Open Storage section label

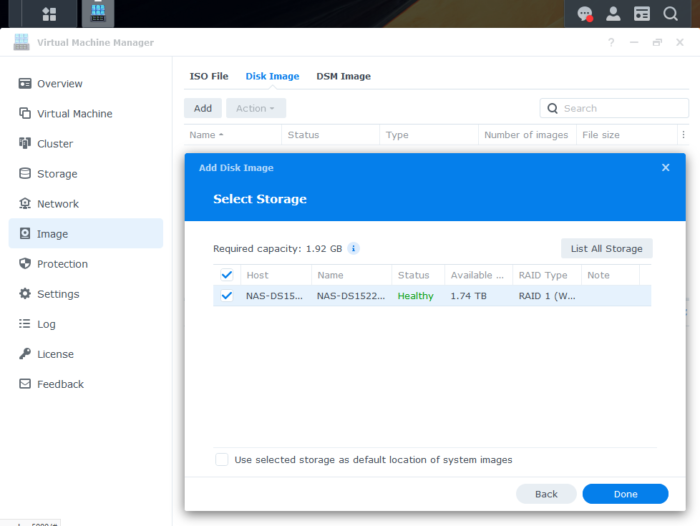tap(57, 174)
